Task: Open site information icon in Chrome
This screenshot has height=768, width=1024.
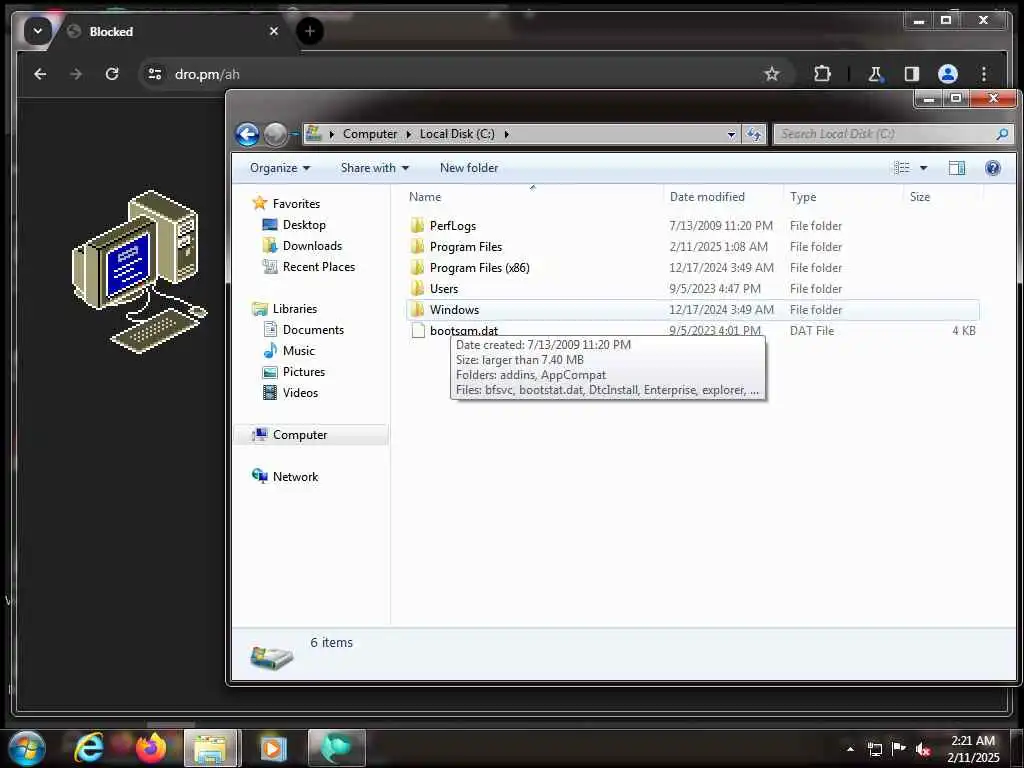Action: point(155,74)
